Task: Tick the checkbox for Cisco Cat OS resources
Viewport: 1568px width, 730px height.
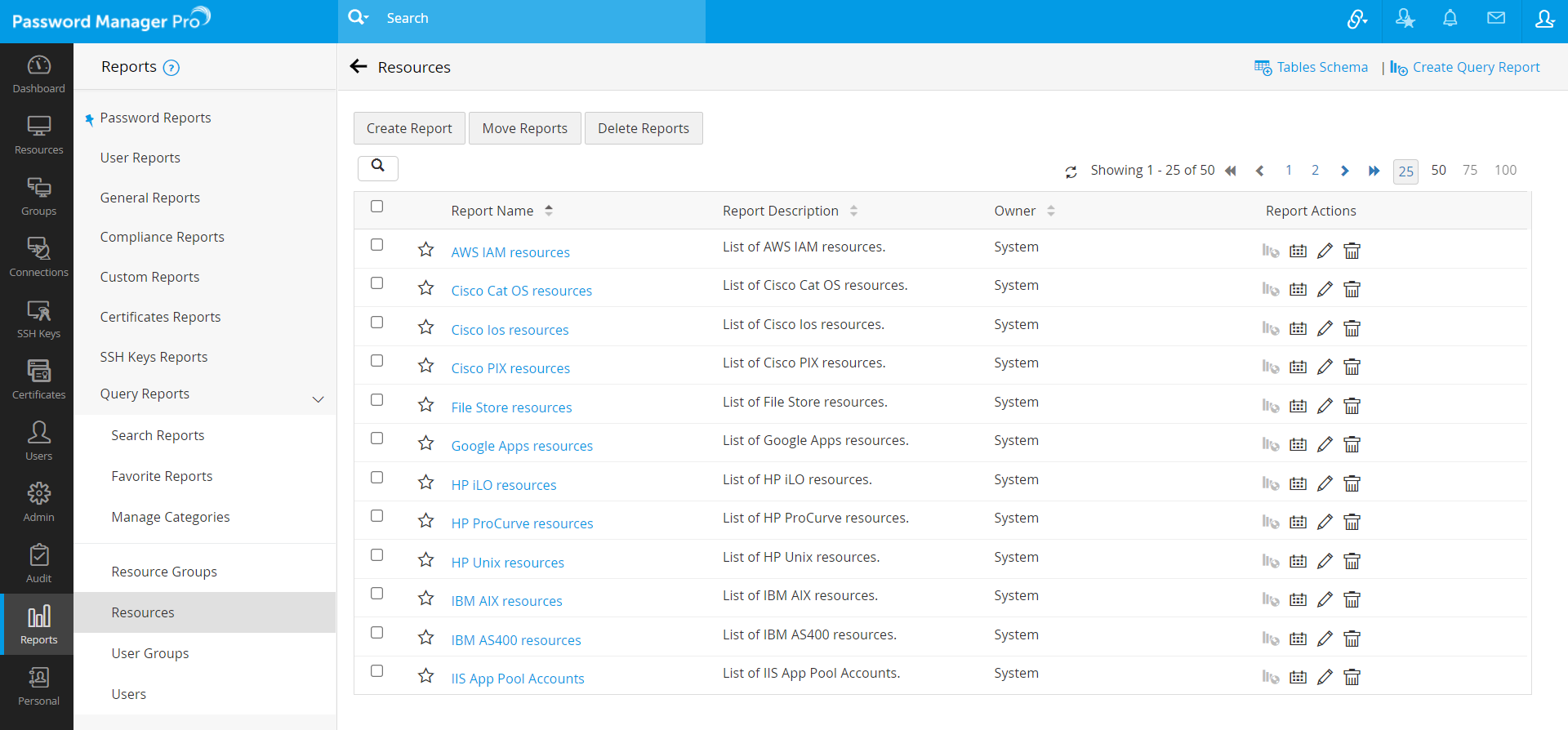Action: coord(376,283)
